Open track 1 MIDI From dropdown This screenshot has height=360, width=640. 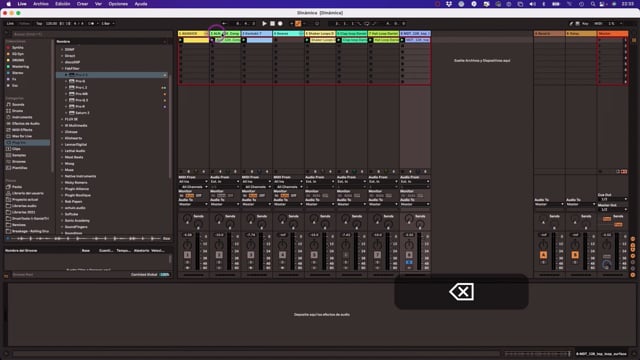point(193,182)
